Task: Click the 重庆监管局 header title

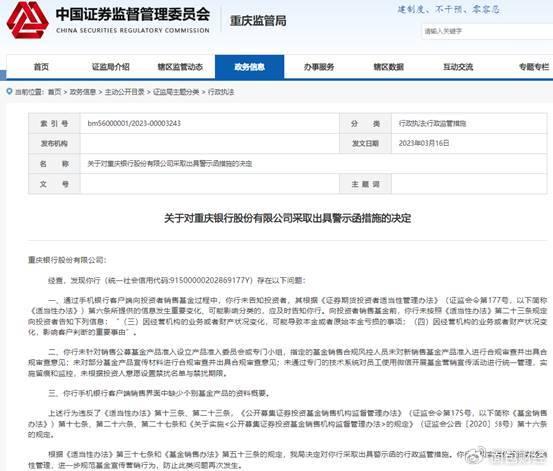Action: [258, 21]
